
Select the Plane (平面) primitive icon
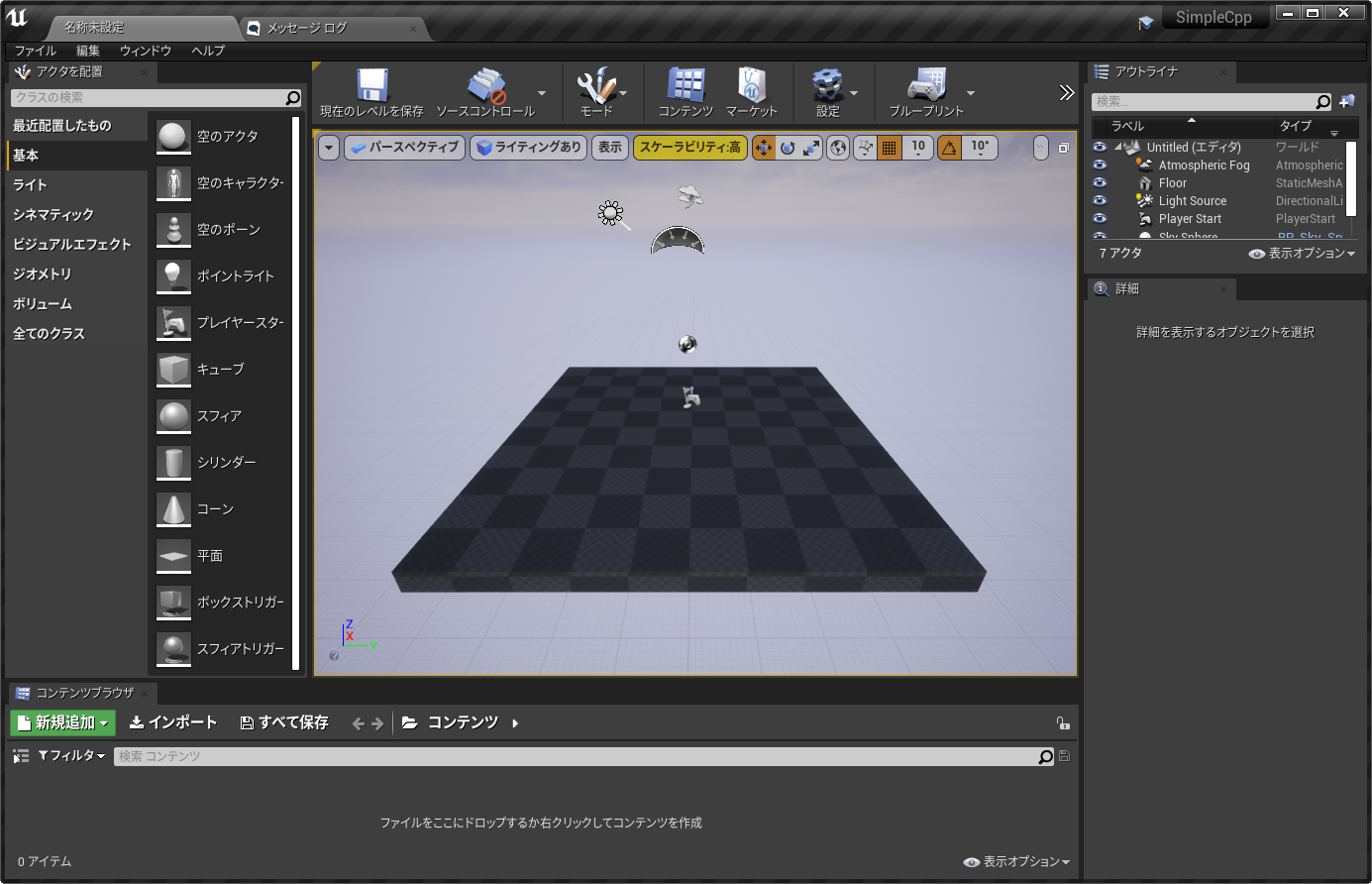pyautogui.click(x=173, y=556)
